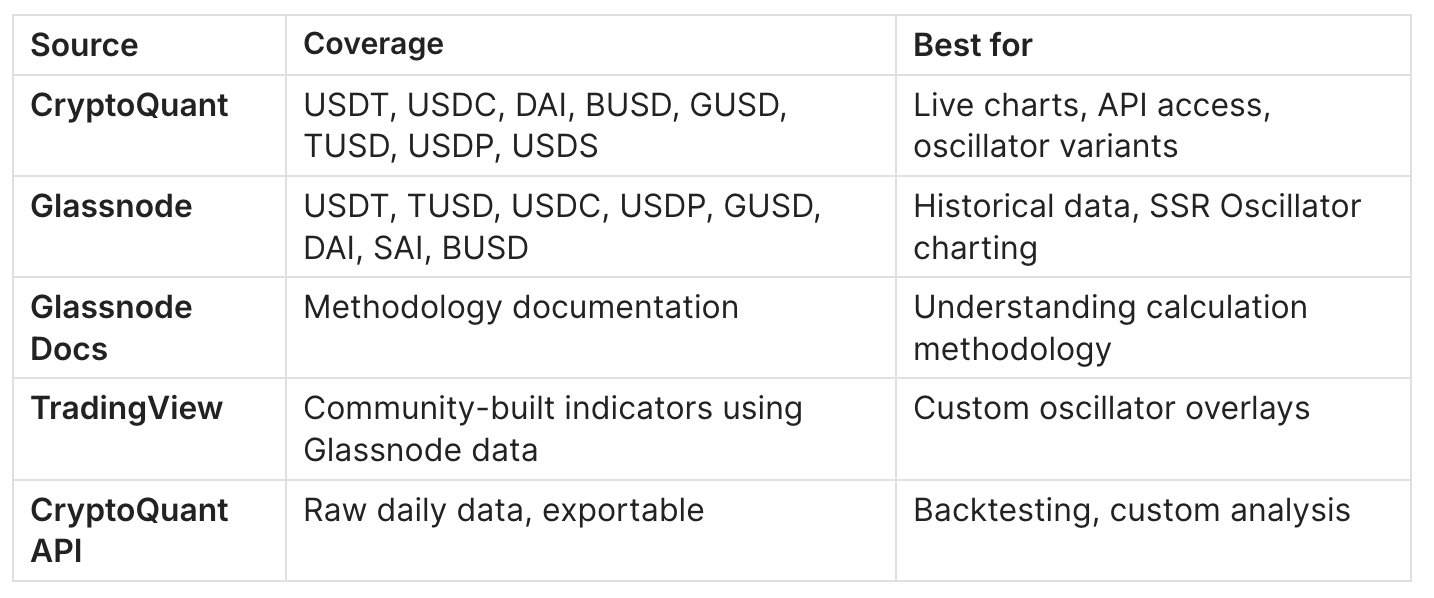
Task: Click the Coverage column header
Action: [373, 45]
